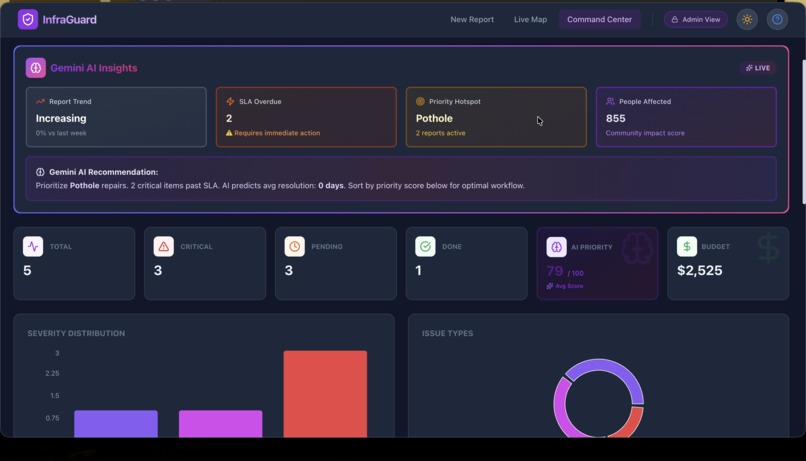806x461 pixels.
Task: Click the Admin View button
Action: coord(695,20)
